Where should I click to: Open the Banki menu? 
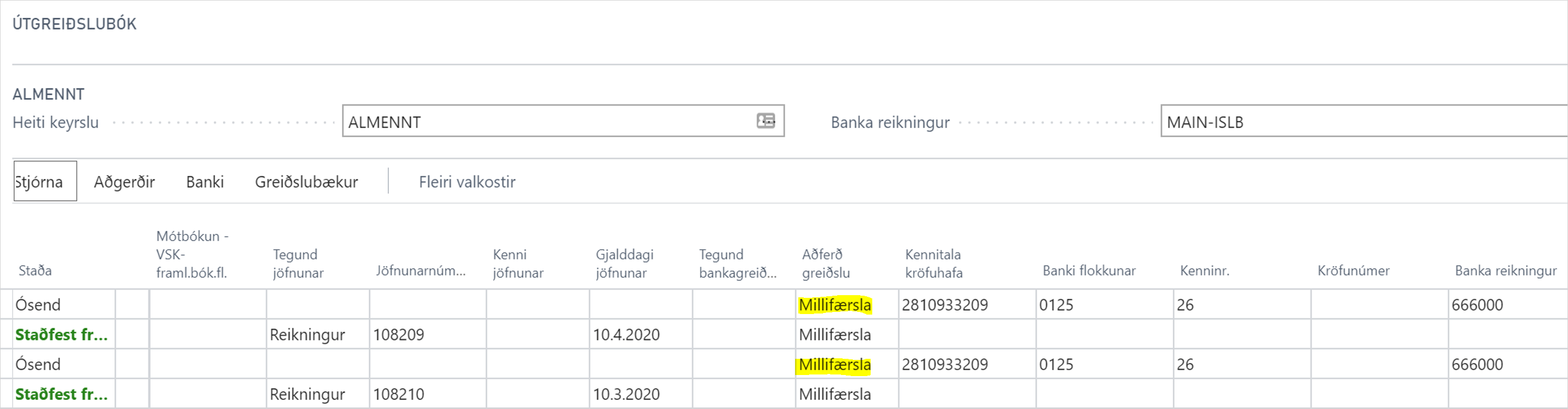(x=205, y=181)
